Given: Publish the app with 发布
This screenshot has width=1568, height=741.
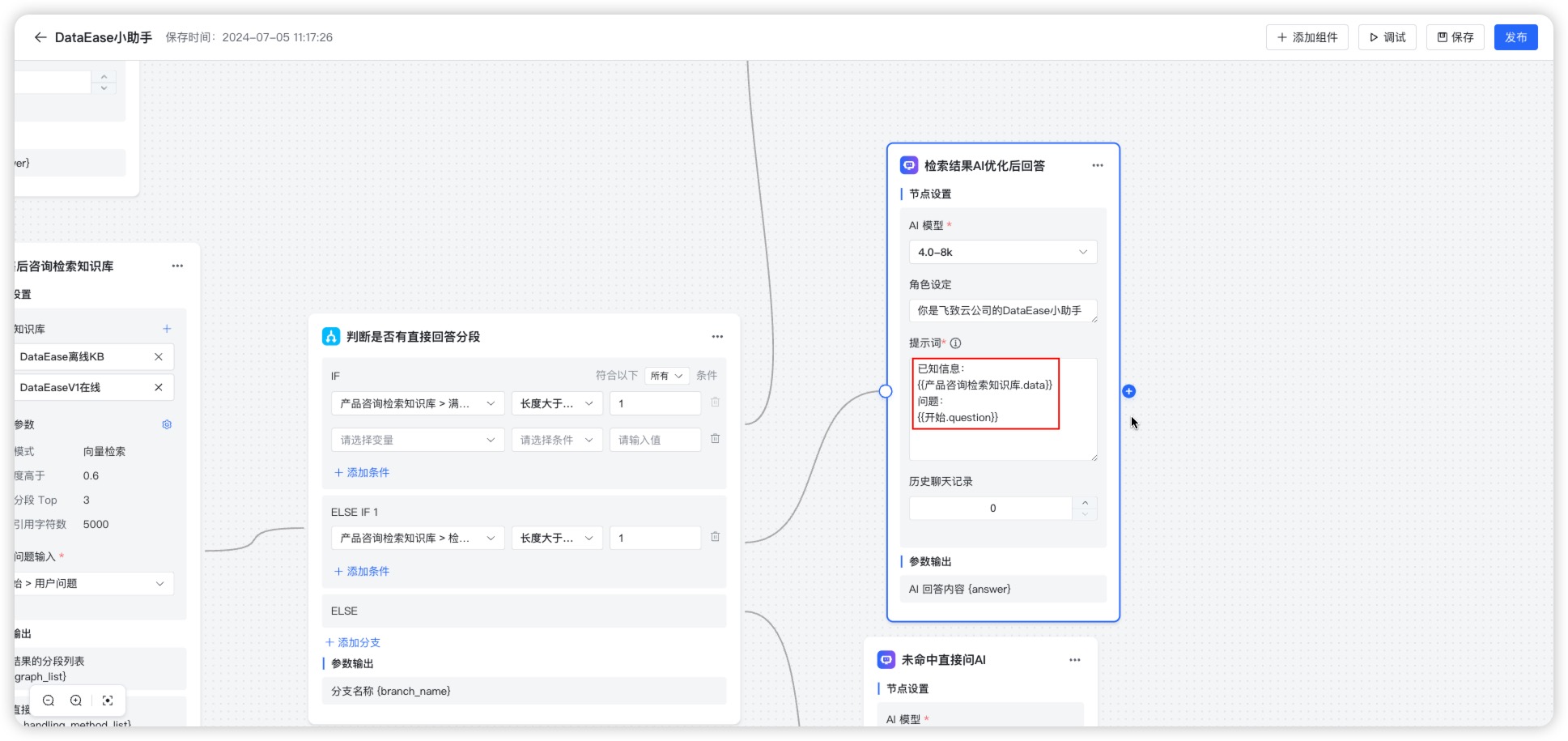Looking at the screenshot, I should tap(1515, 37).
